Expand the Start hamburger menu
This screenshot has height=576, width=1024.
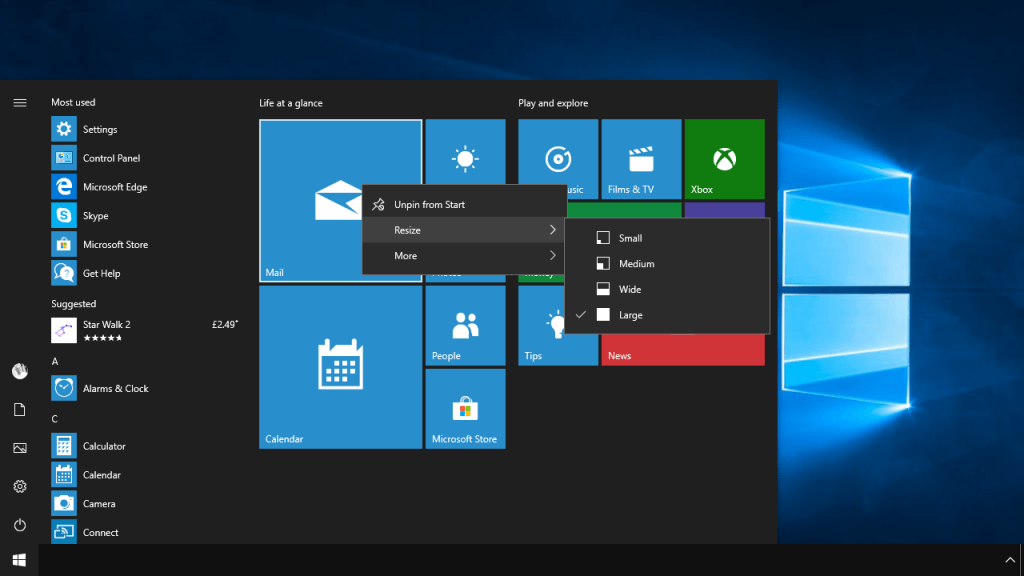point(20,103)
